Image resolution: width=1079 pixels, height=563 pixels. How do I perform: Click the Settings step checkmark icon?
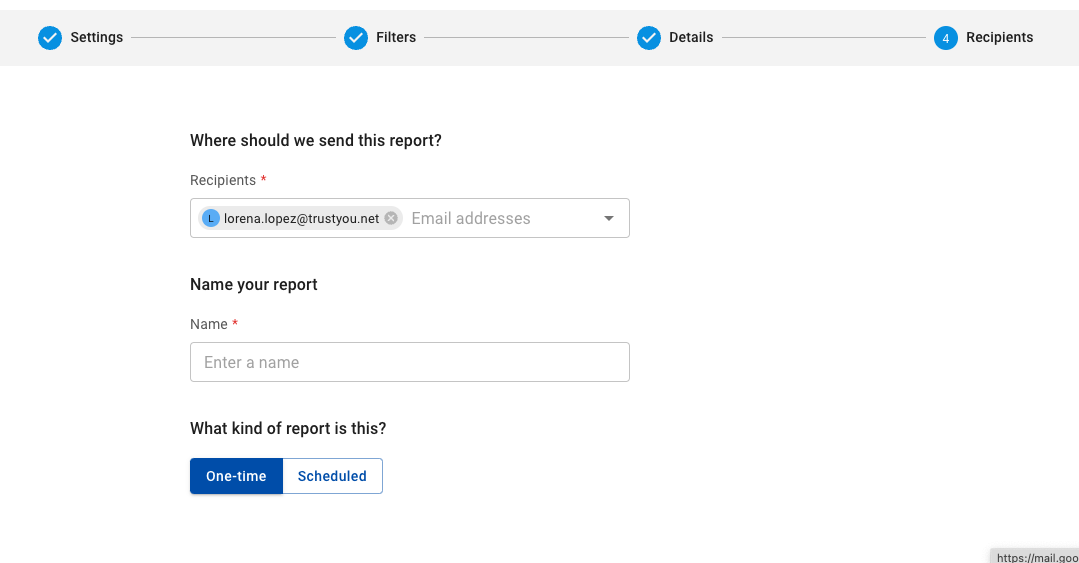[50, 38]
